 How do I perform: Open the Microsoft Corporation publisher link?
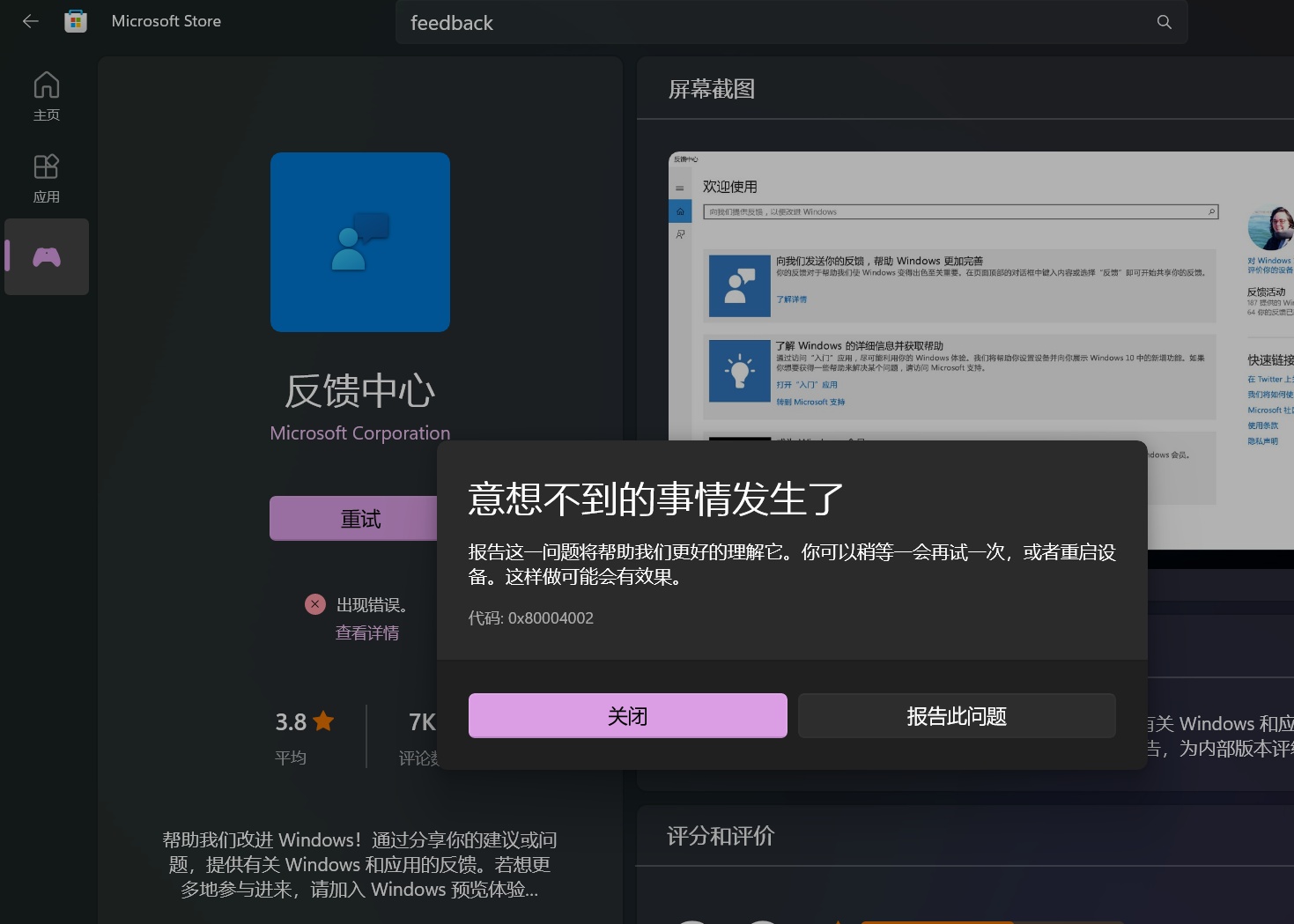click(x=359, y=432)
